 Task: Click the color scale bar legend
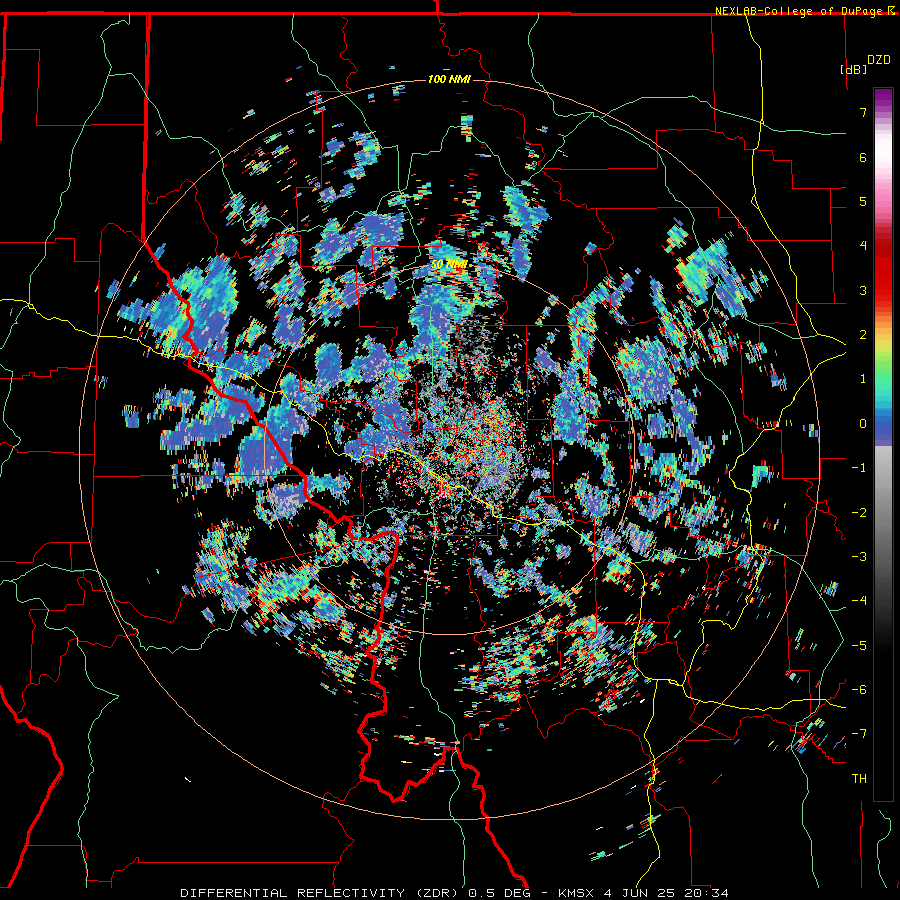point(883,444)
